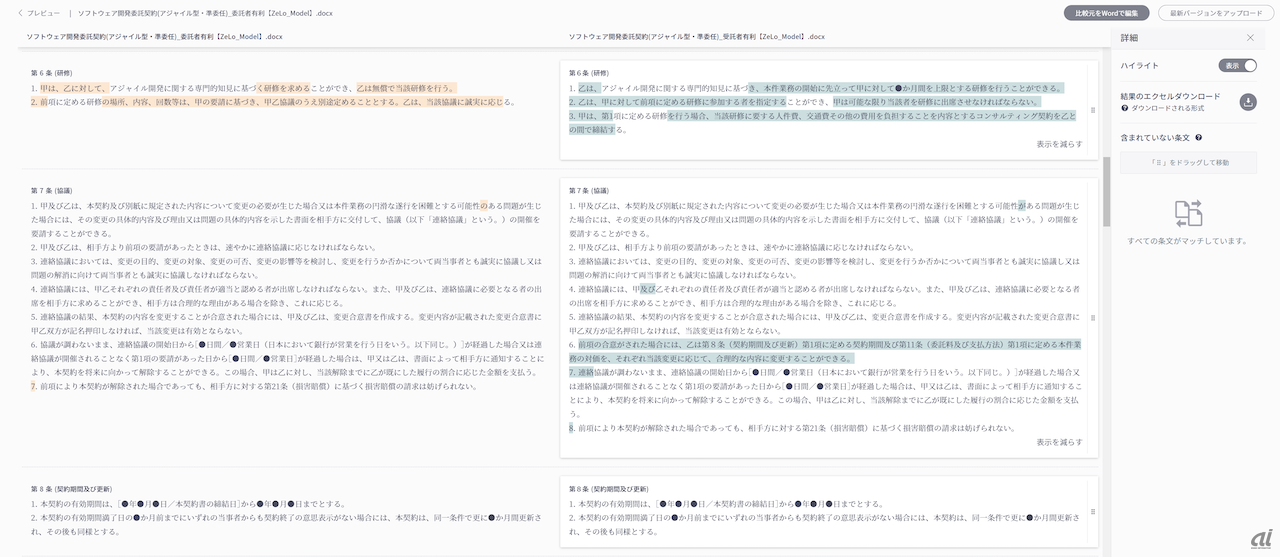
Task: Click 比較元をWordで編集 button
Action: (x=1106, y=13)
